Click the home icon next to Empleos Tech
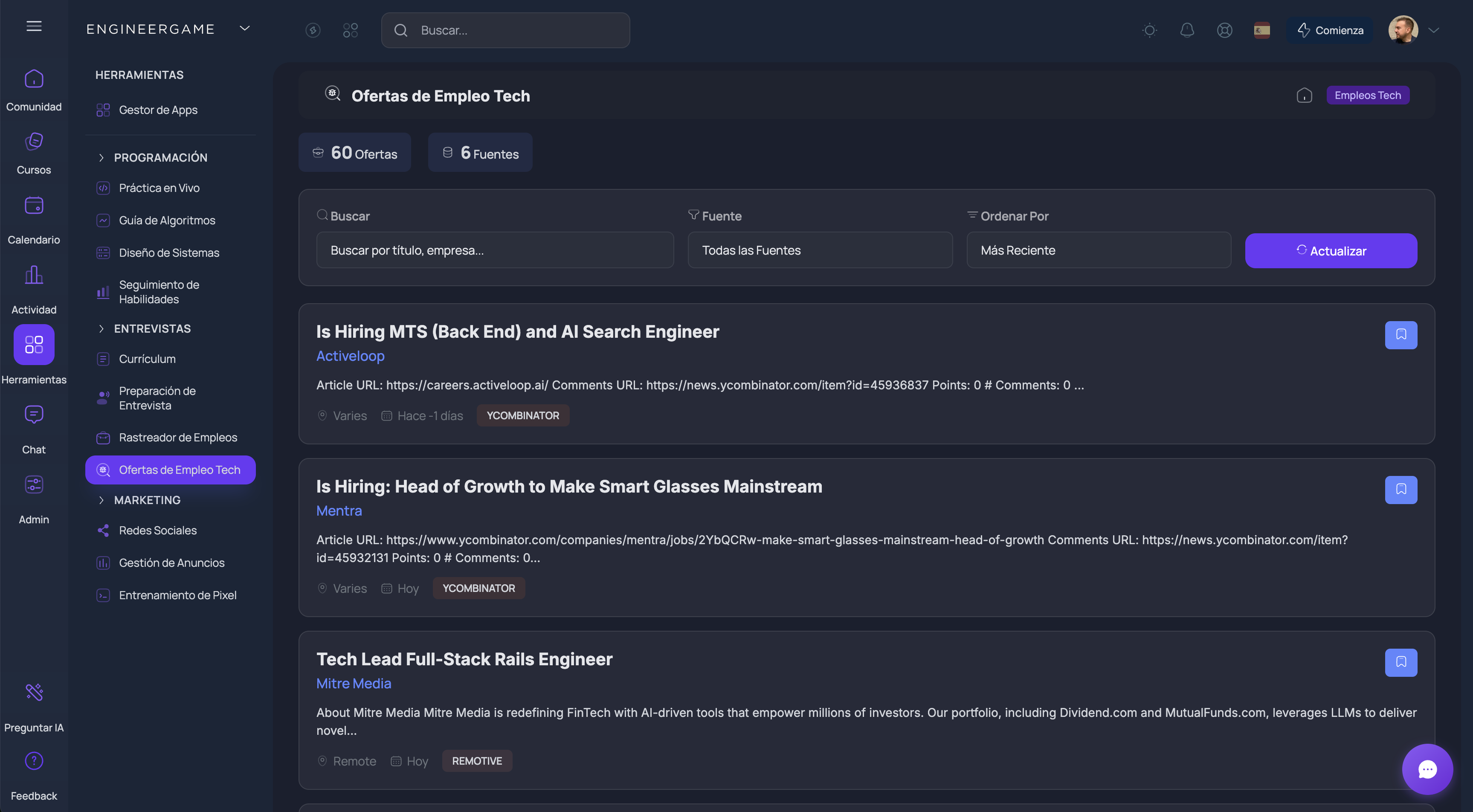 (1304, 96)
